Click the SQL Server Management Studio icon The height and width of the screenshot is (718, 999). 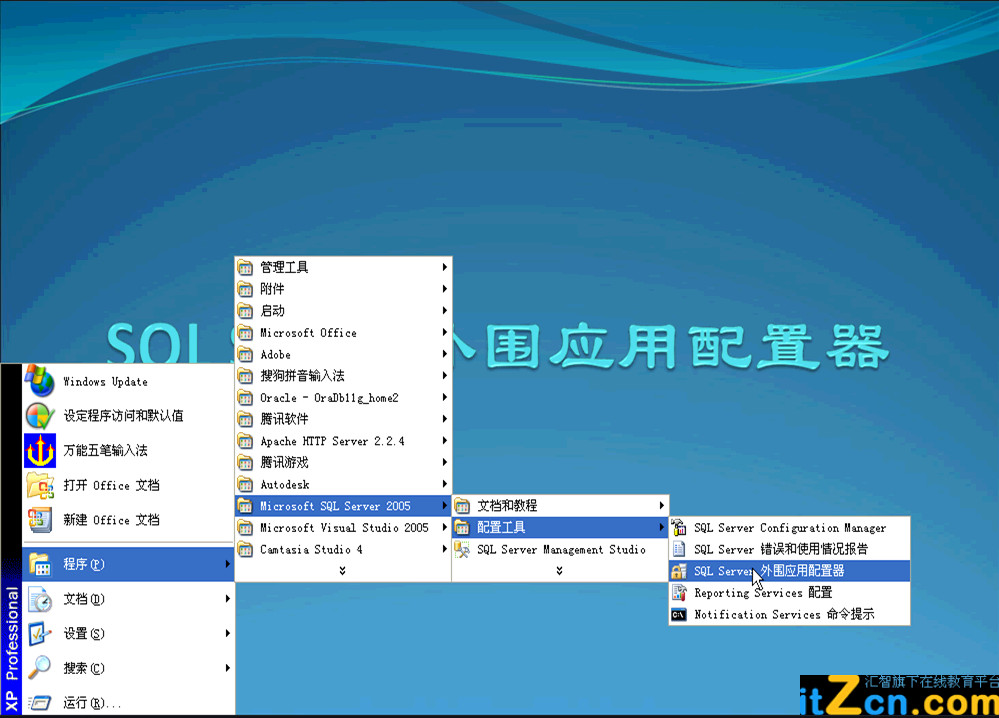pyautogui.click(x=462, y=549)
